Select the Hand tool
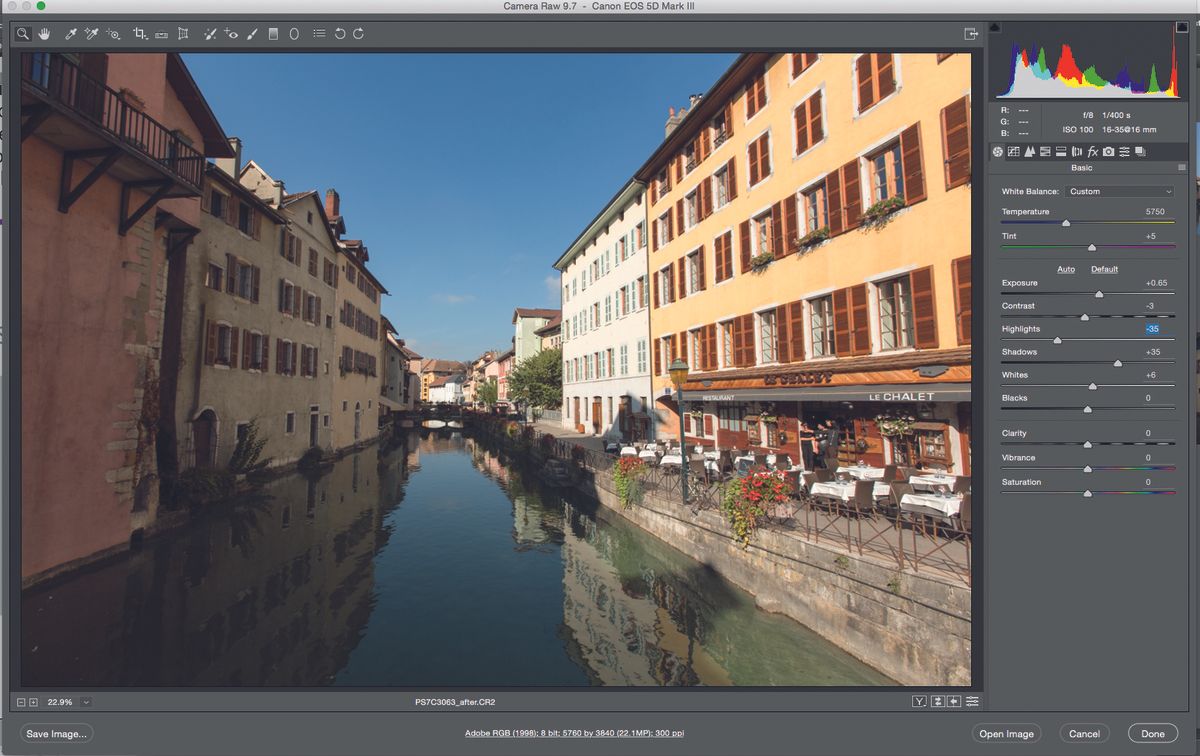Viewport: 1200px width, 756px height. (45, 33)
